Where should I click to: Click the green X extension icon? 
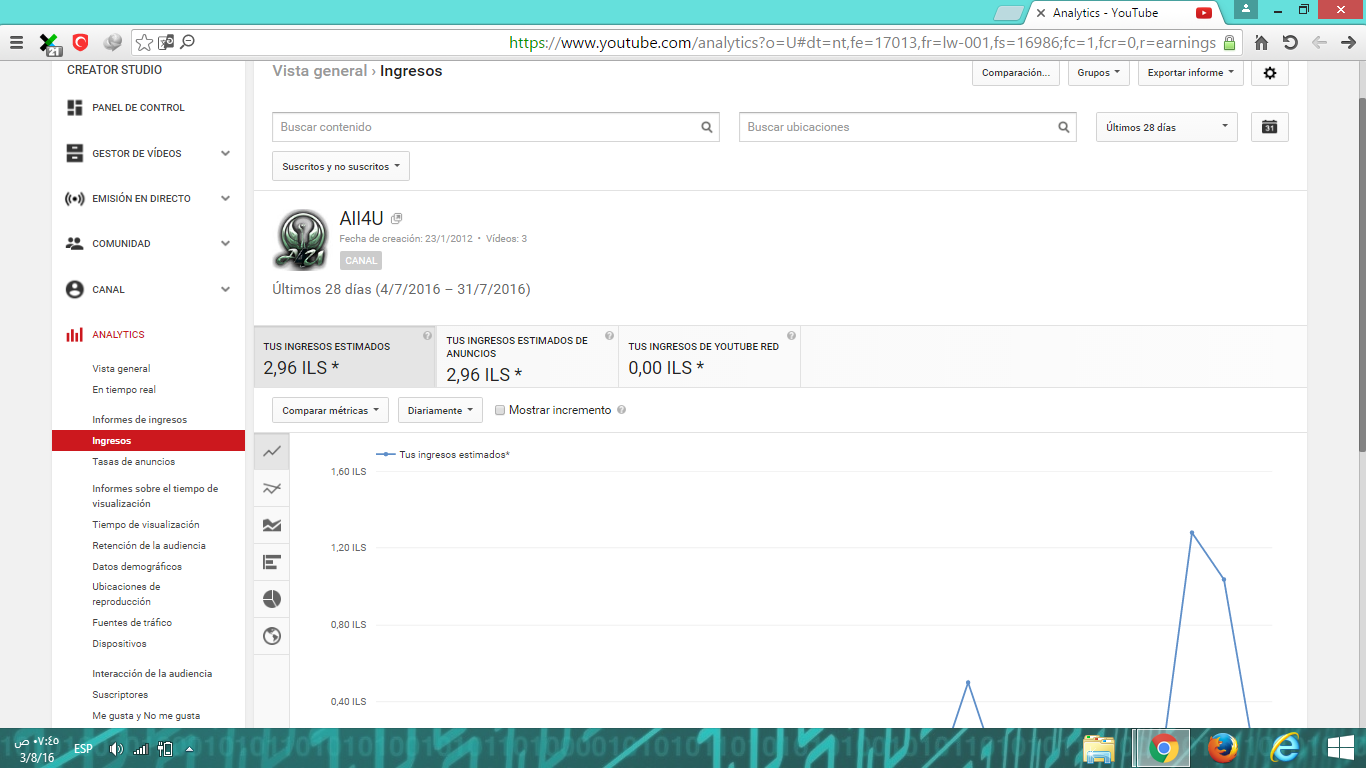[49, 43]
